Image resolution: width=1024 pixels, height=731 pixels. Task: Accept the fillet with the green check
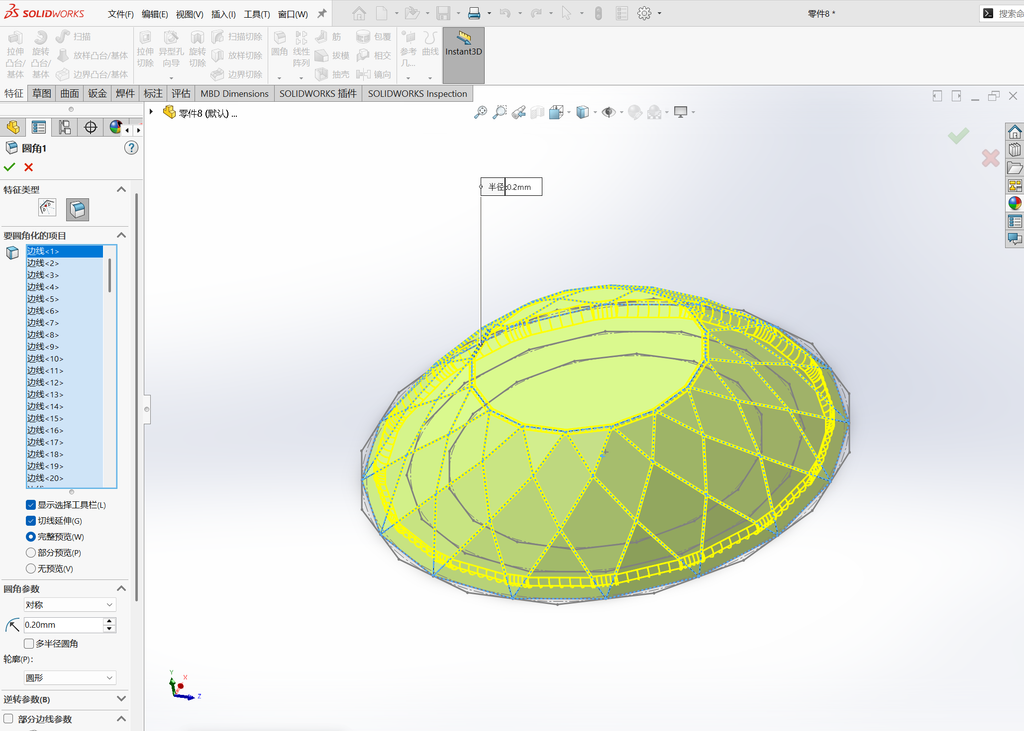[x=9, y=167]
